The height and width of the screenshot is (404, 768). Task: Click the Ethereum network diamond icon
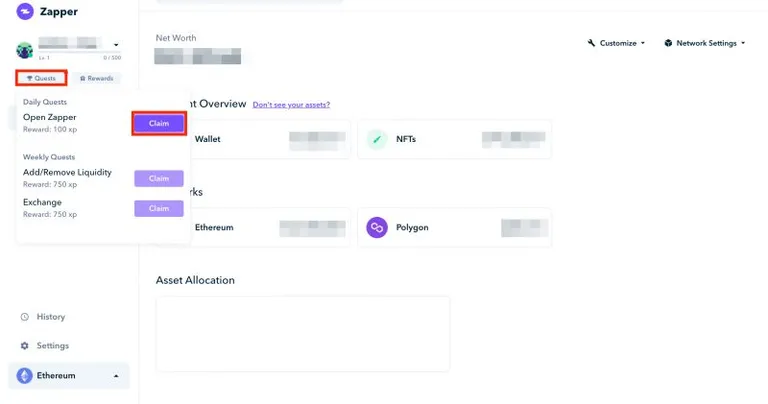point(24,376)
